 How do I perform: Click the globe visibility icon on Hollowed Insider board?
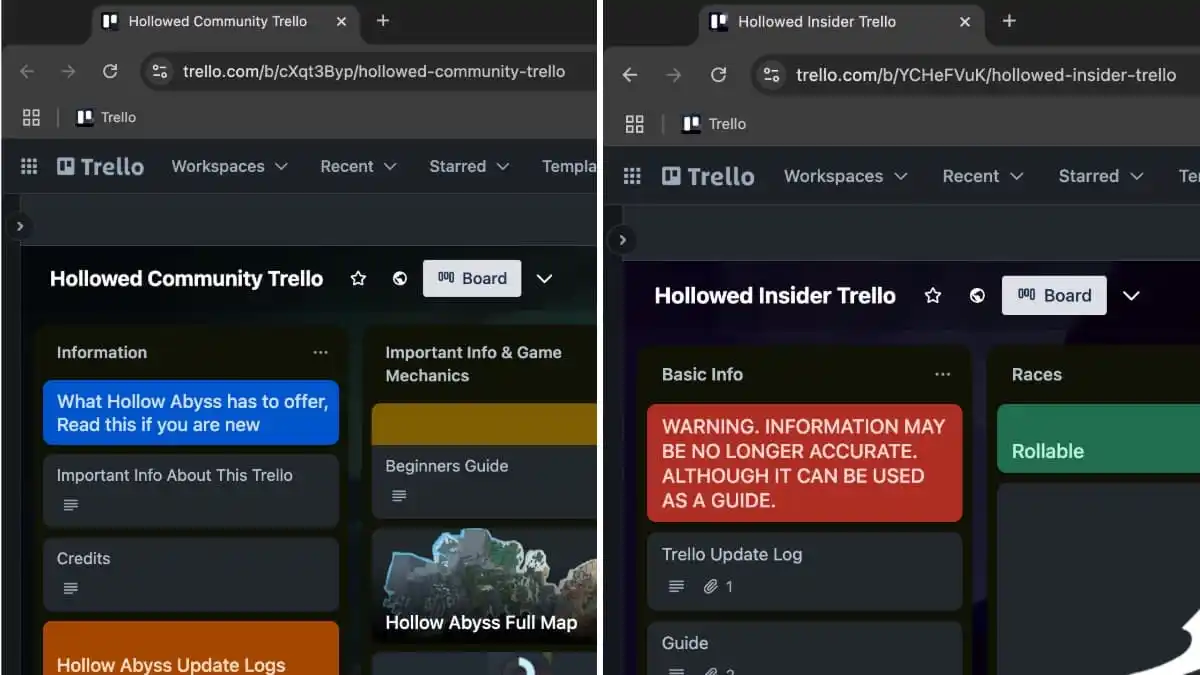click(978, 296)
